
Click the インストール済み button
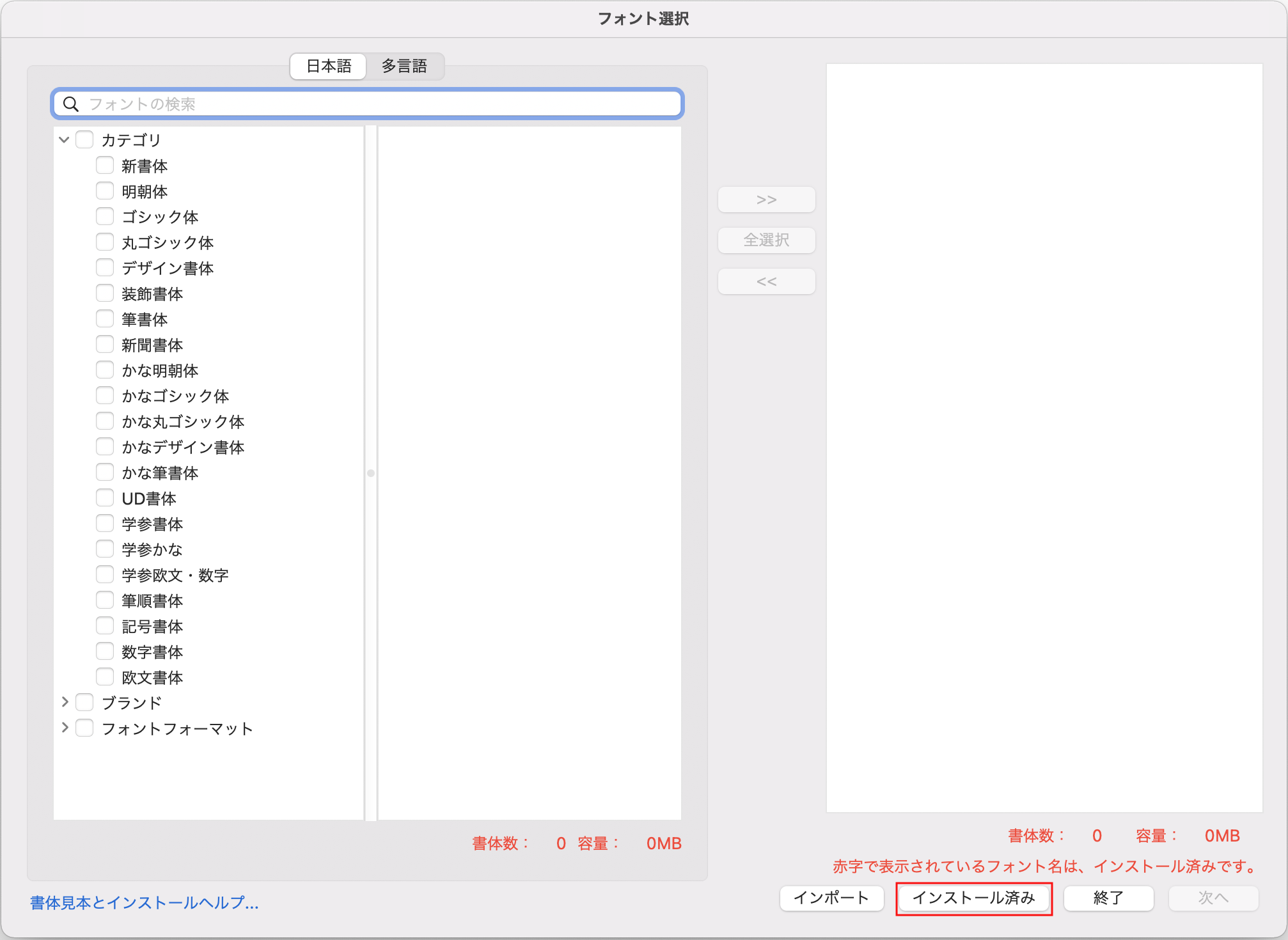pos(973,898)
